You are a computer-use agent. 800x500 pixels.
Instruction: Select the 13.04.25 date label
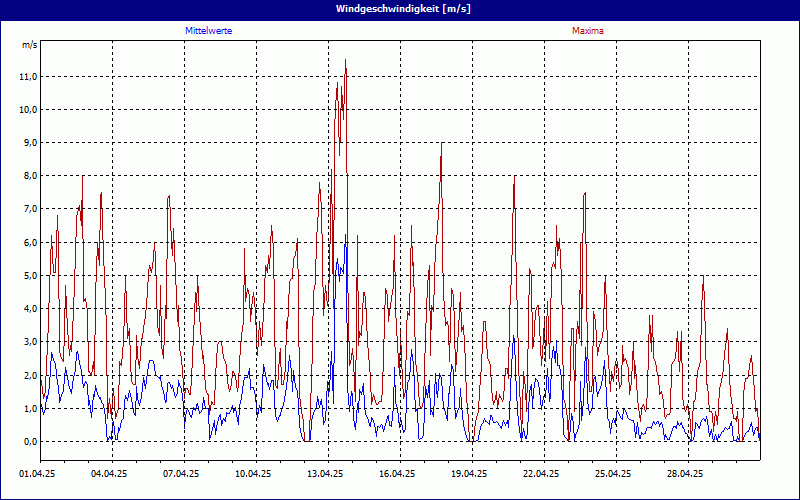(x=325, y=474)
